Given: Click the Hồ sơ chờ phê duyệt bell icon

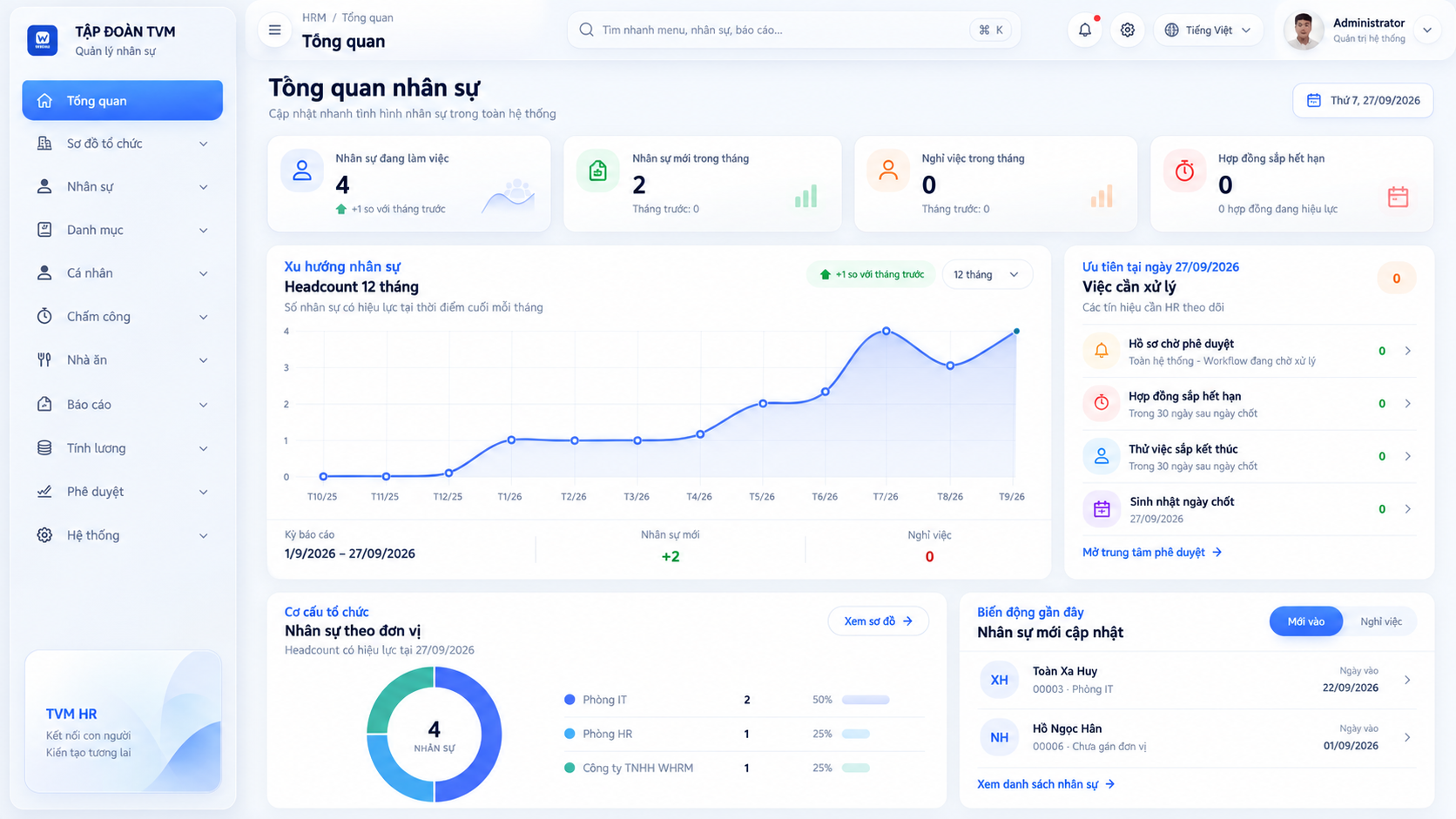Looking at the screenshot, I should [1102, 351].
